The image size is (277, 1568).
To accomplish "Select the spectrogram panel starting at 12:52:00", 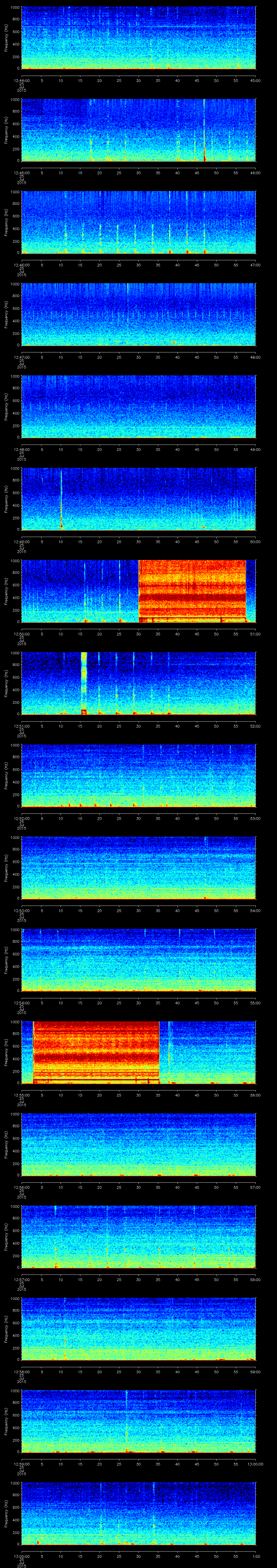I will coord(138,775).
